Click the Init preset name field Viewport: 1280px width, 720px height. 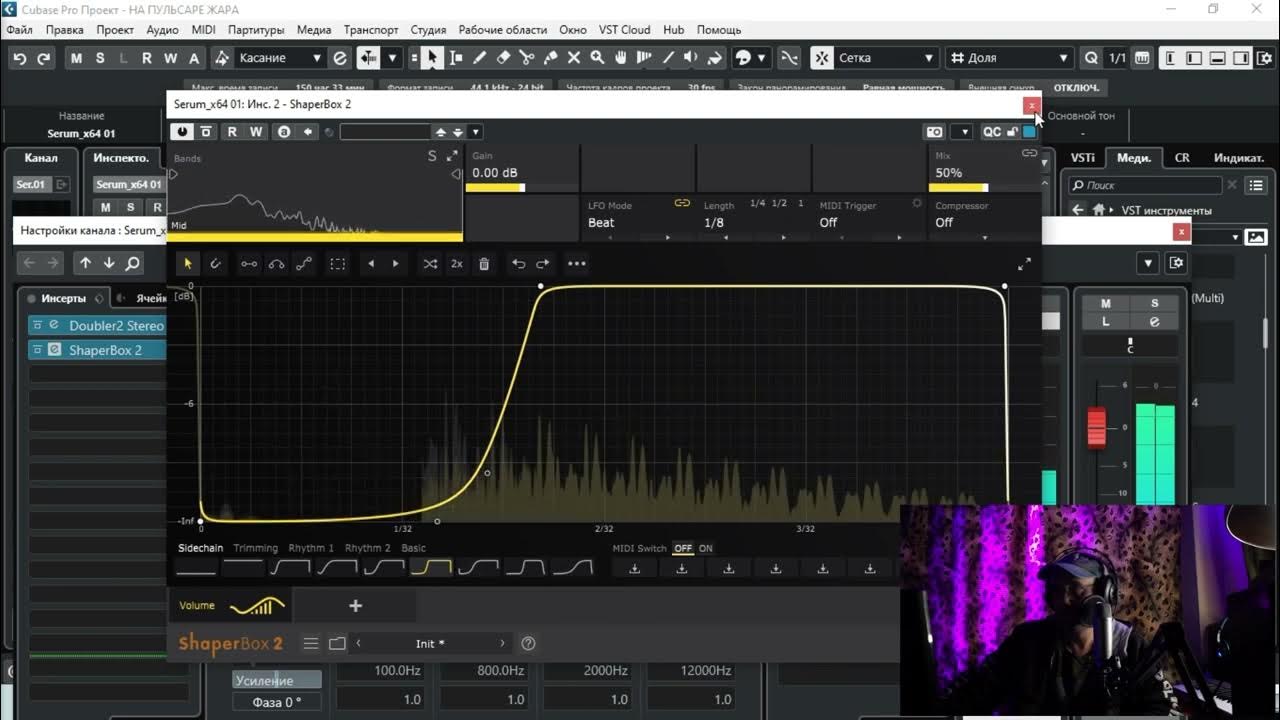click(430, 643)
